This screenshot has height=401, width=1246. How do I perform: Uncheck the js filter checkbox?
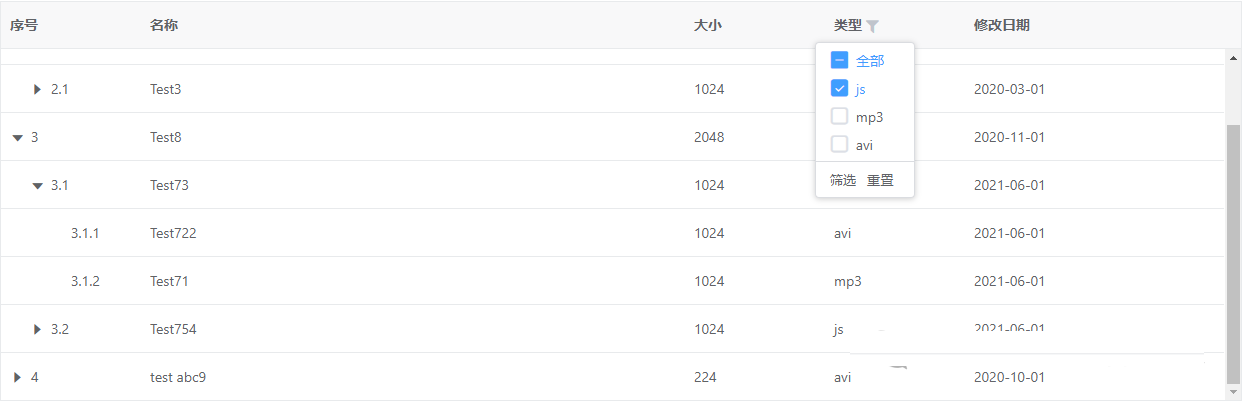pos(840,88)
